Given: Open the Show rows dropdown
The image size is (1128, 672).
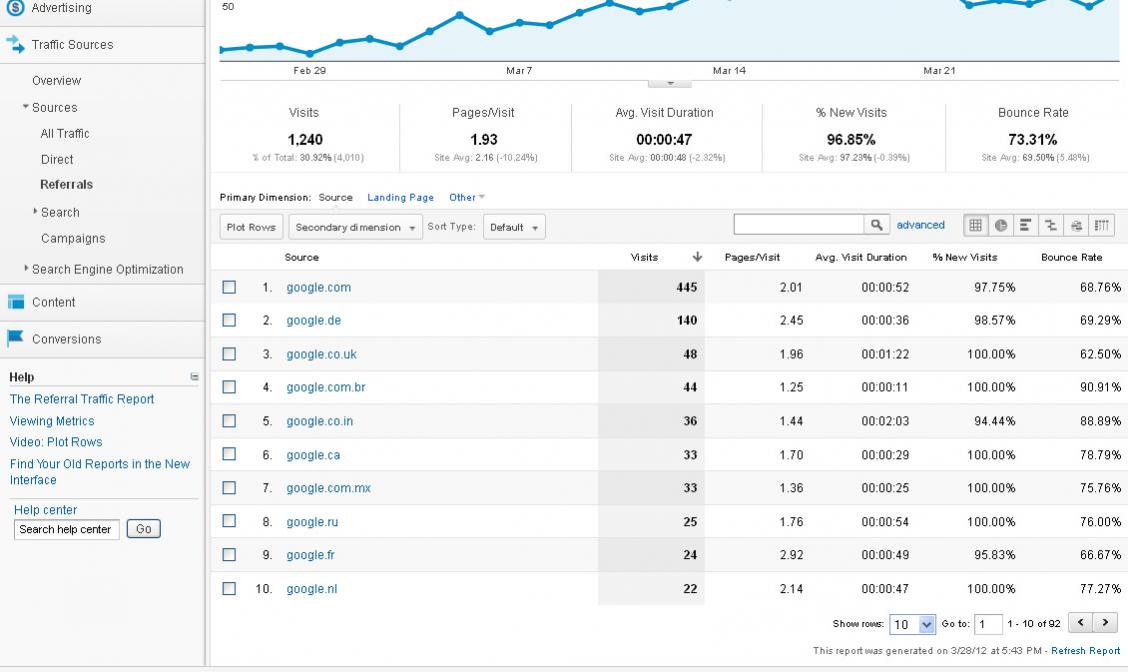Looking at the screenshot, I should pyautogui.click(x=912, y=624).
